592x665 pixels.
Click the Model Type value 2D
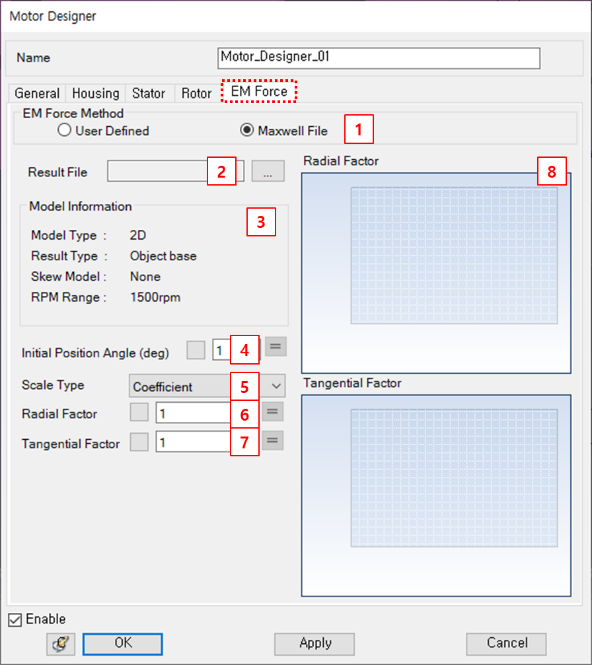(x=138, y=235)
